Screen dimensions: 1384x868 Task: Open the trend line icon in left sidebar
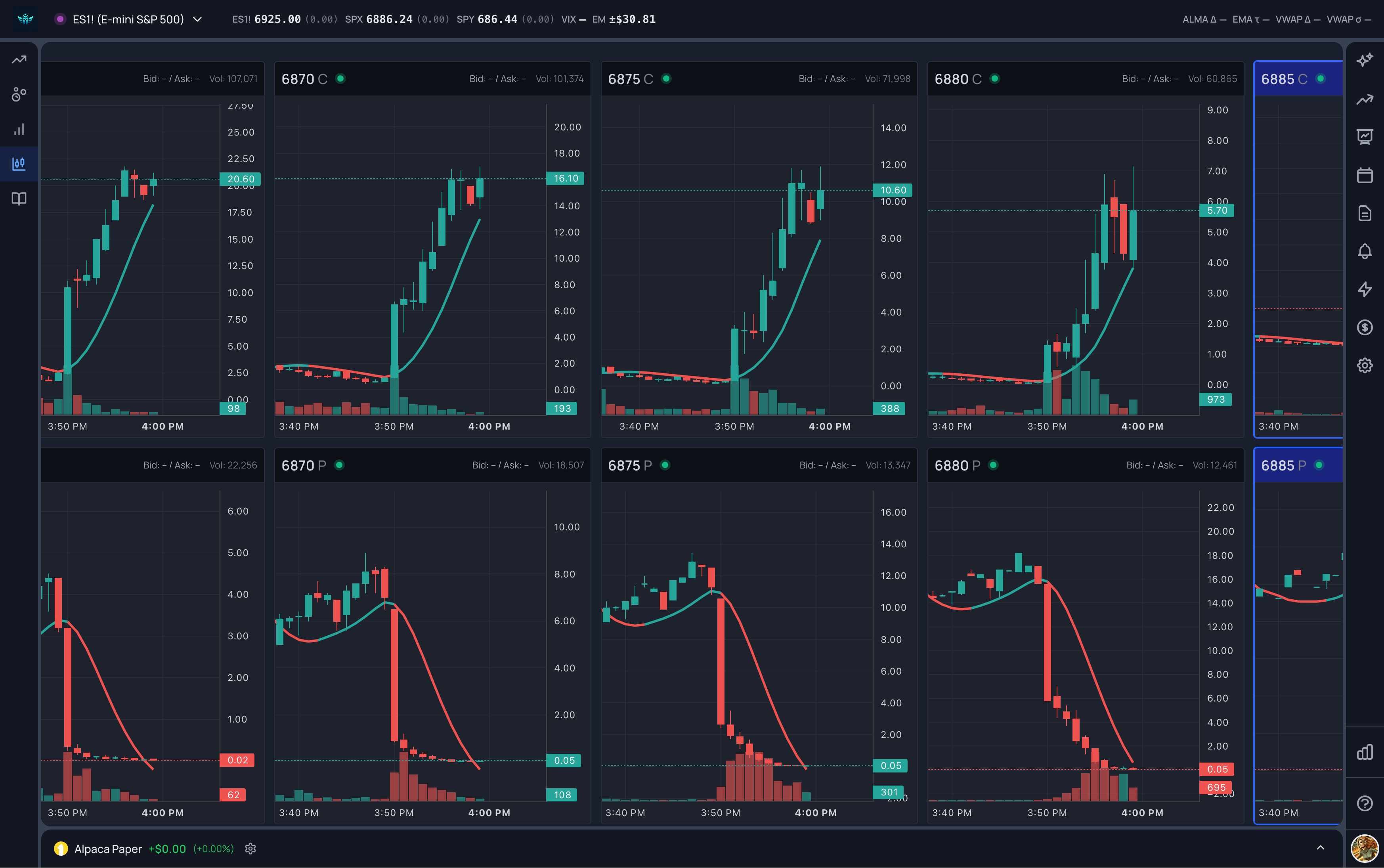[19, 60]
